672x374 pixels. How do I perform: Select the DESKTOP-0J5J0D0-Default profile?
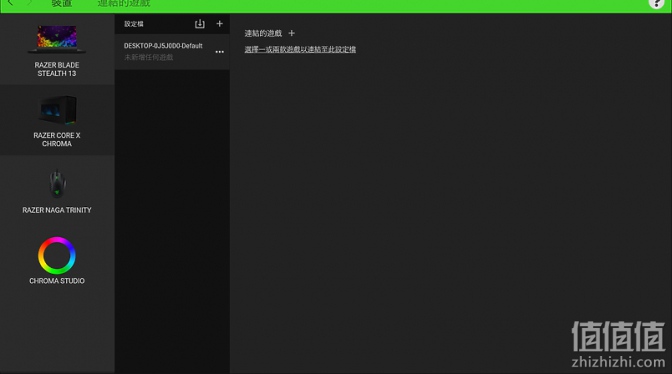[x=172, y=51]
